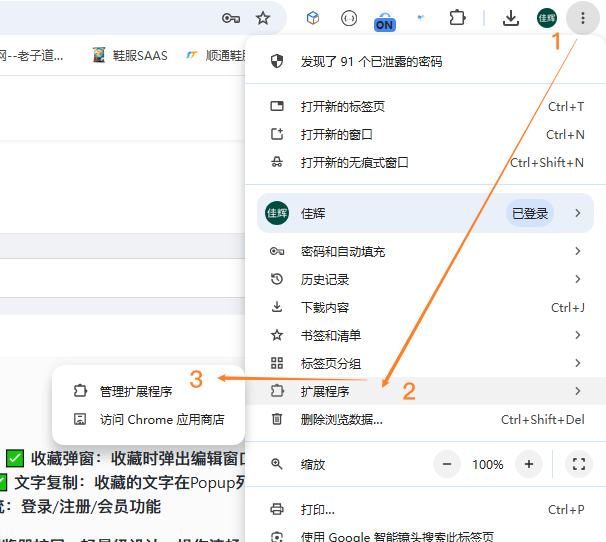Viewport: 606px width, 542px height.
Task: Click the bookmarks star icon in menu
Action: [x=277, y=335]
